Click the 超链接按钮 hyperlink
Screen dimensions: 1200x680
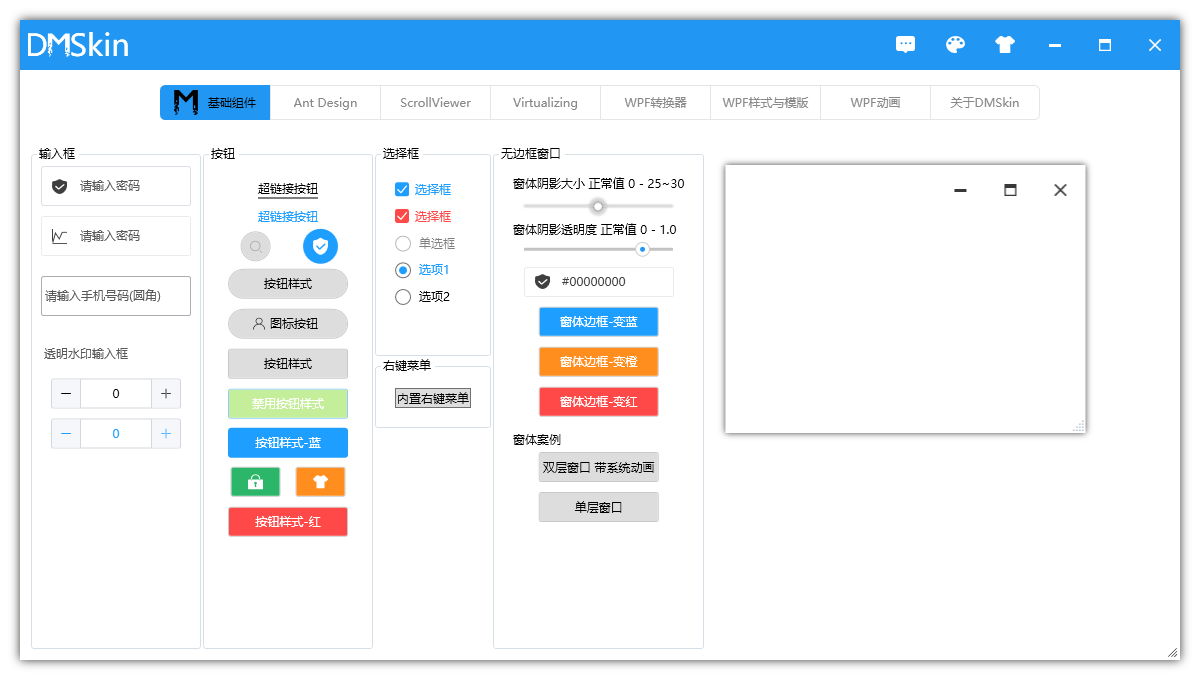287,190
